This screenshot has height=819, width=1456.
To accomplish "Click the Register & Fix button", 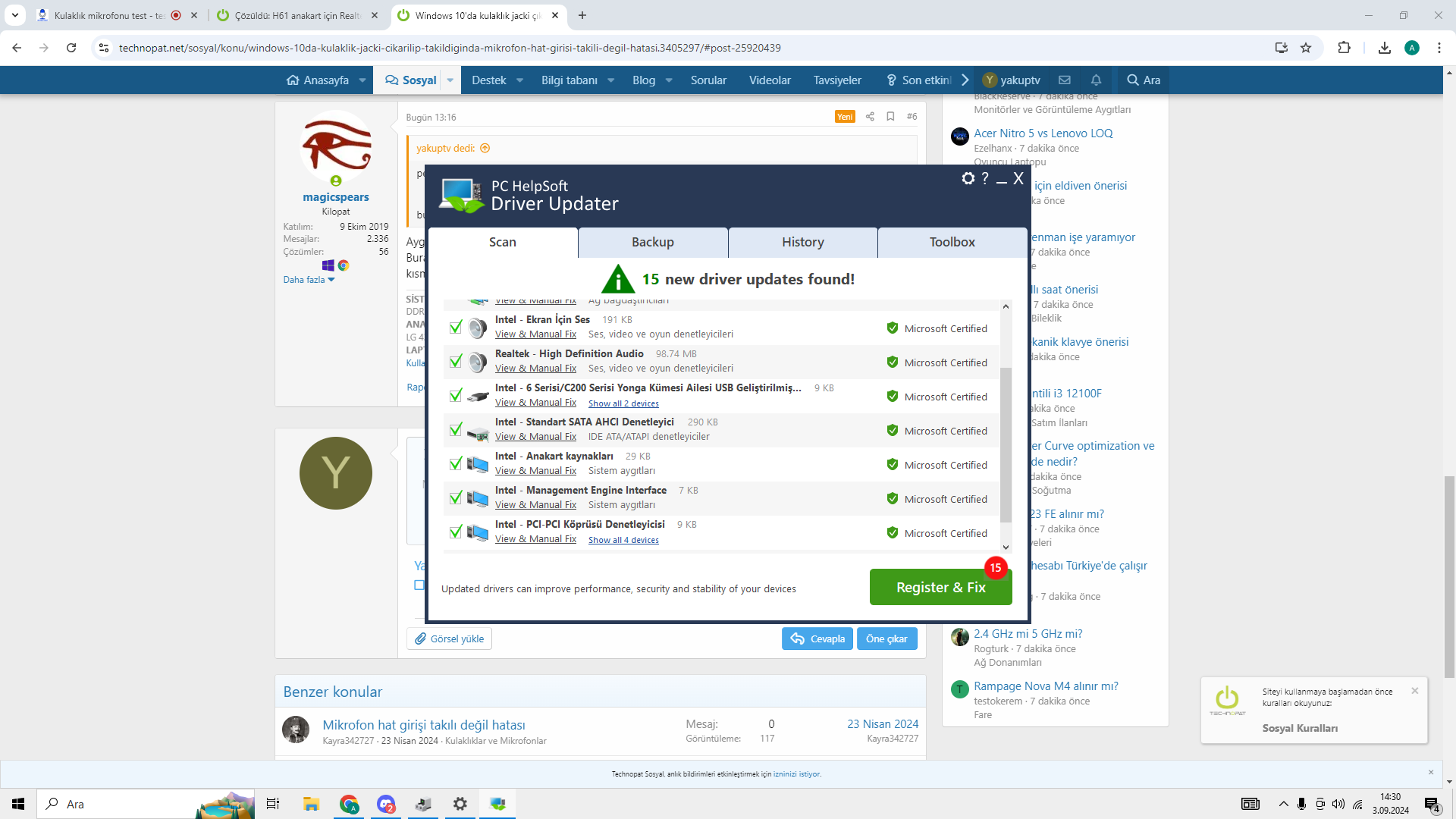I will pyautogui.click(x=940, y=588).
